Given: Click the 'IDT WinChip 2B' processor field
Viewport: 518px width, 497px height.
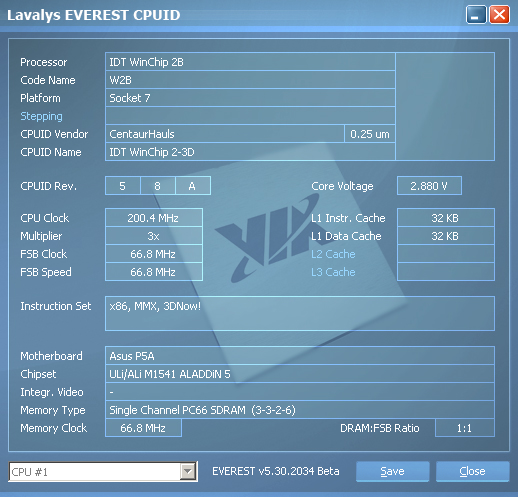Looking at the screenshot, I should pos(250,62).
